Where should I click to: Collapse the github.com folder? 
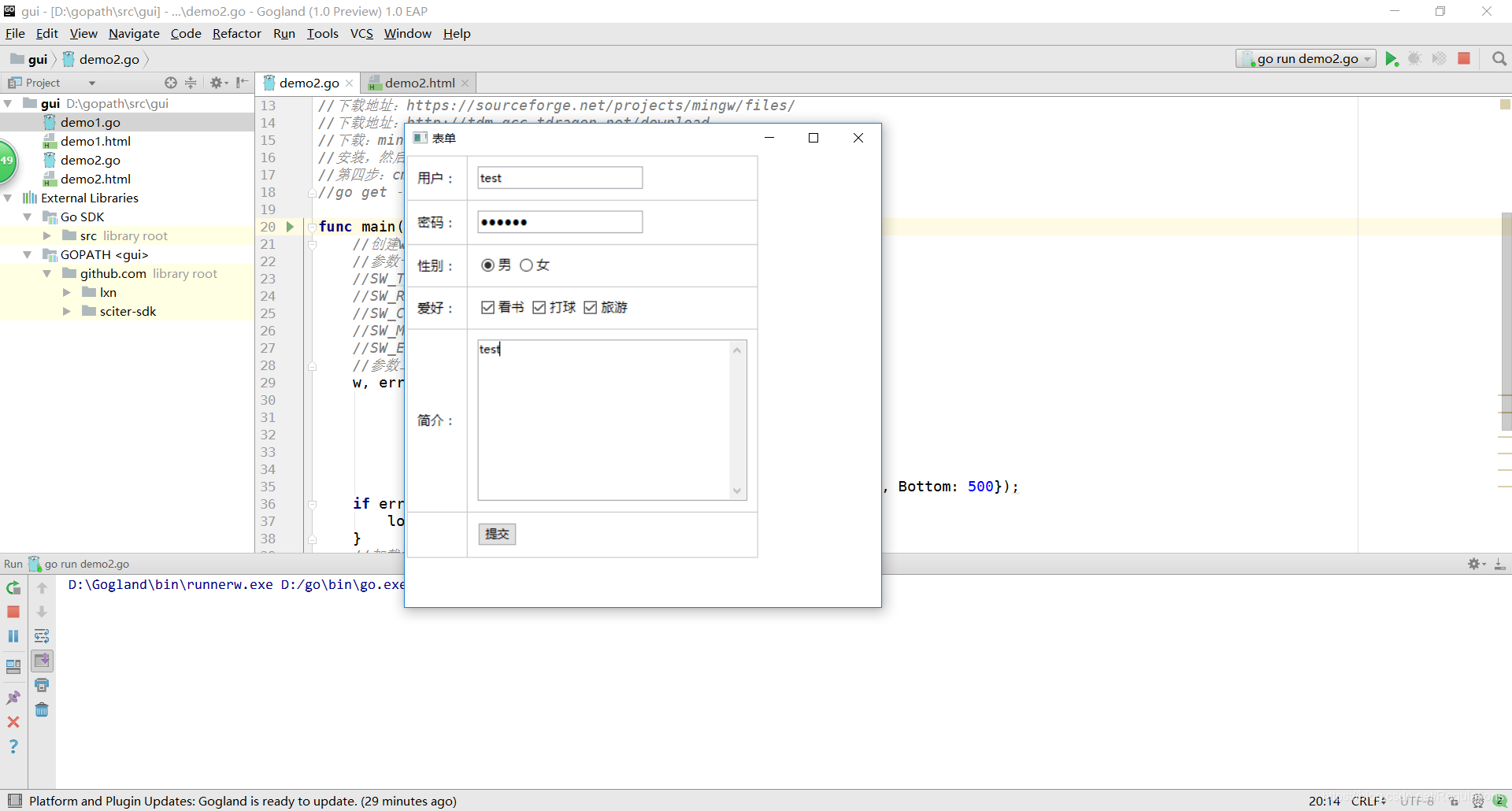(x=47, y=273)
